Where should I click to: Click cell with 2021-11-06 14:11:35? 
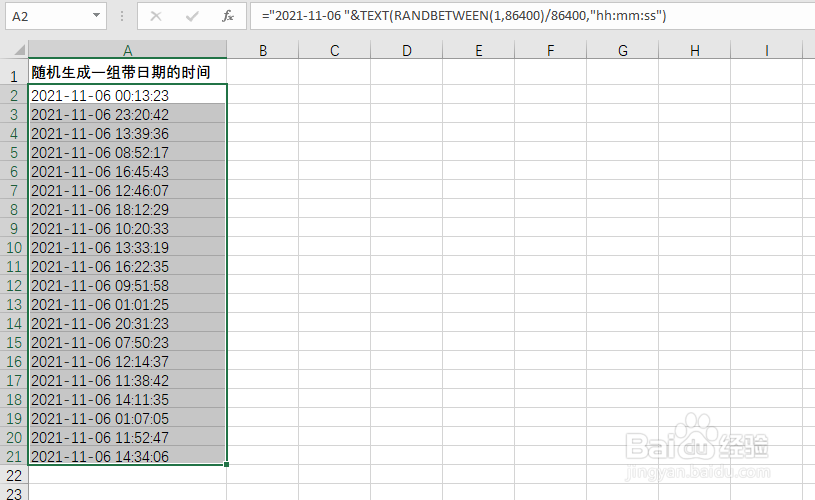[x=127, y=399]
